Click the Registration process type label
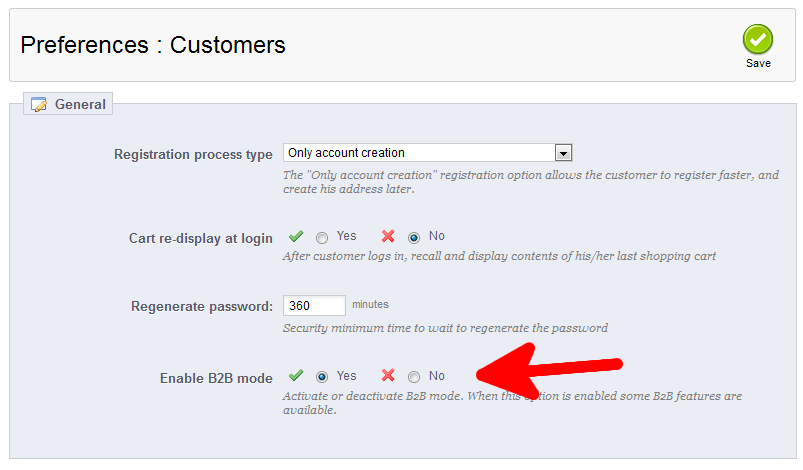This screenshot has width=803, height=470. click(193, 154)
